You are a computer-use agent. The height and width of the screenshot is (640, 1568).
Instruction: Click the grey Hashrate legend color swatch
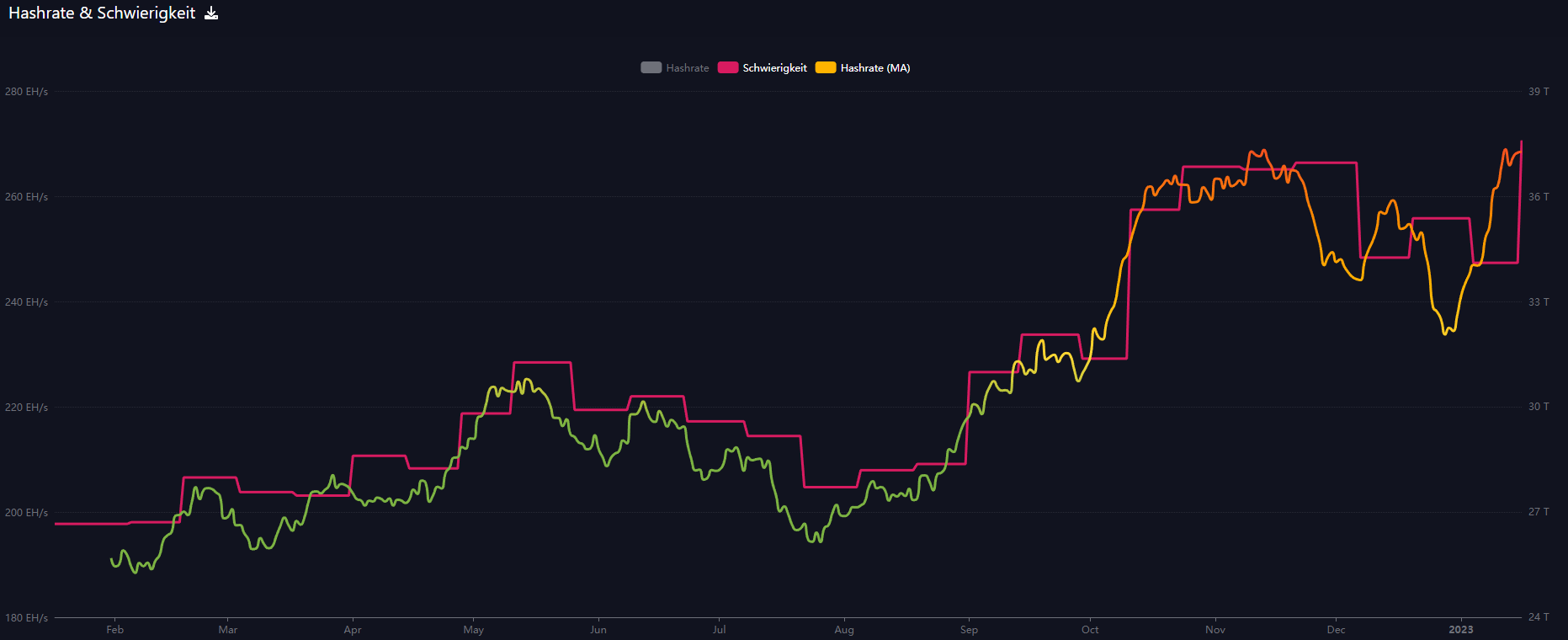point(651,68)
